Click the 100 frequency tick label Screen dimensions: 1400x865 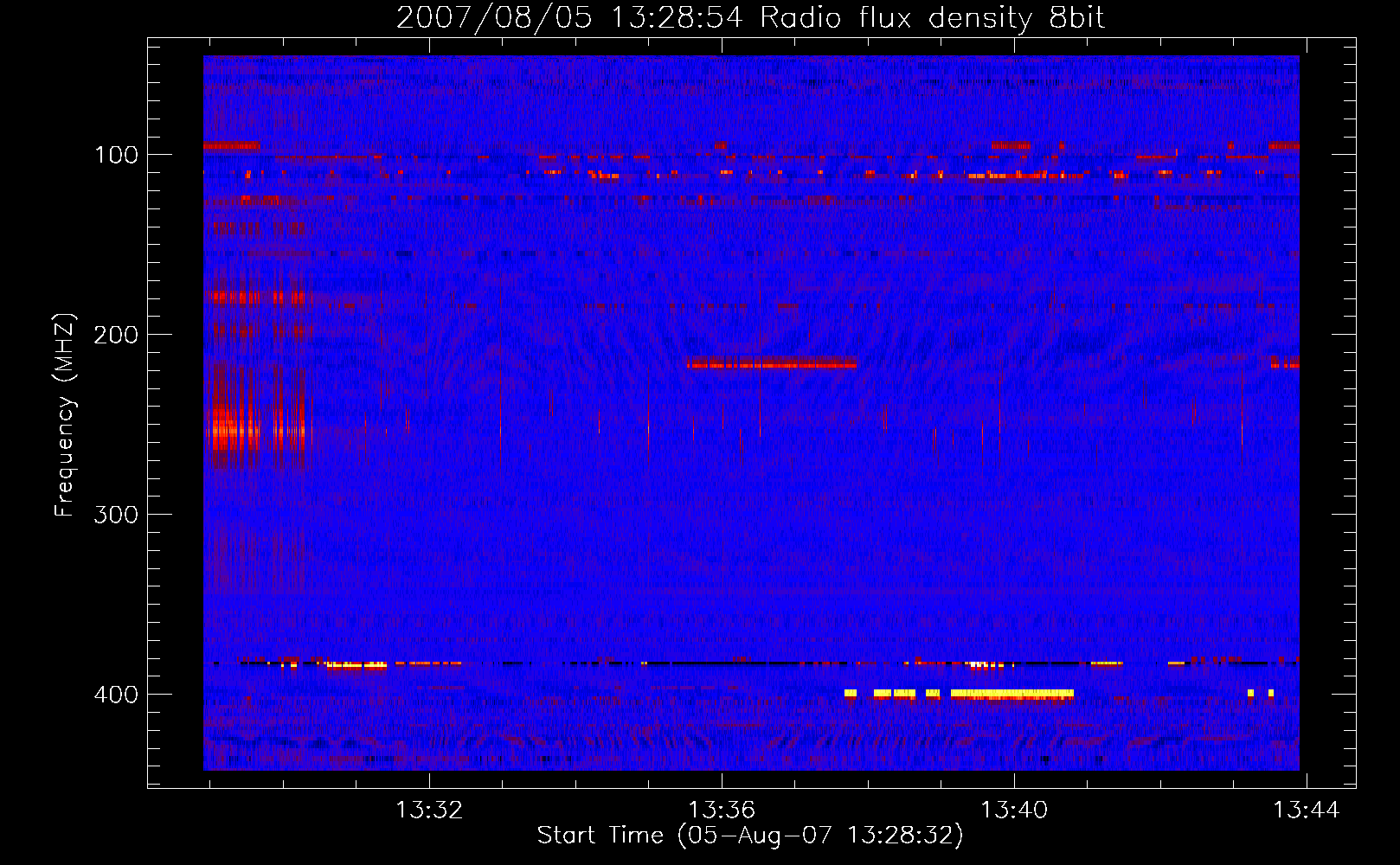coord(117,155)
